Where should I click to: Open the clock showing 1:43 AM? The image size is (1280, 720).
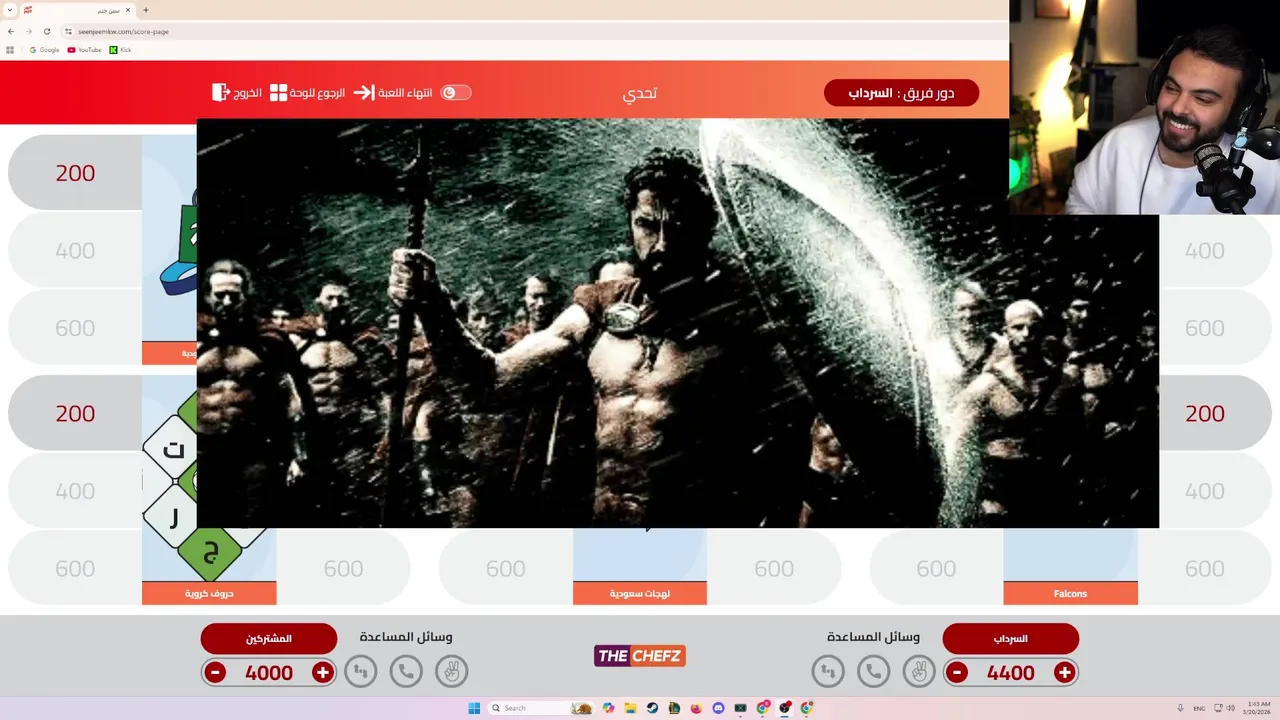coord(1259,708)
